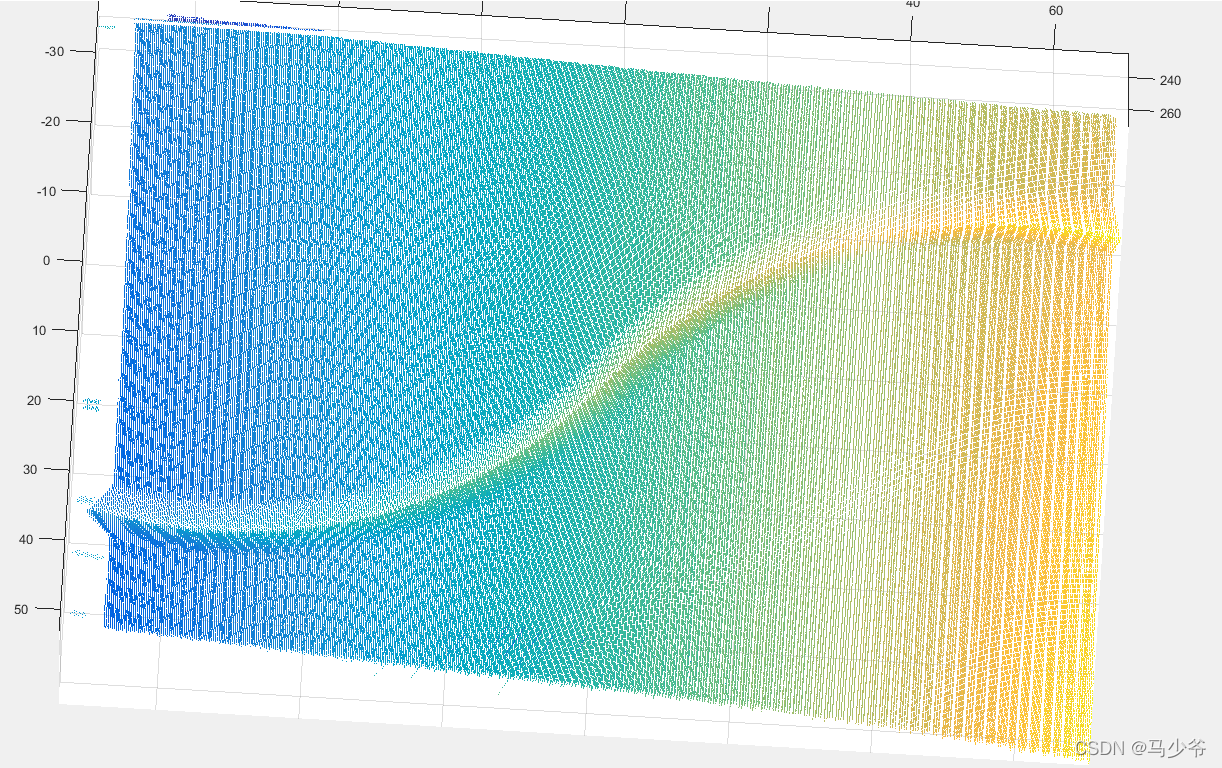Click the 260 axis tick label
Screen dimensions: 1222x768
click(x=1169, y=113)
